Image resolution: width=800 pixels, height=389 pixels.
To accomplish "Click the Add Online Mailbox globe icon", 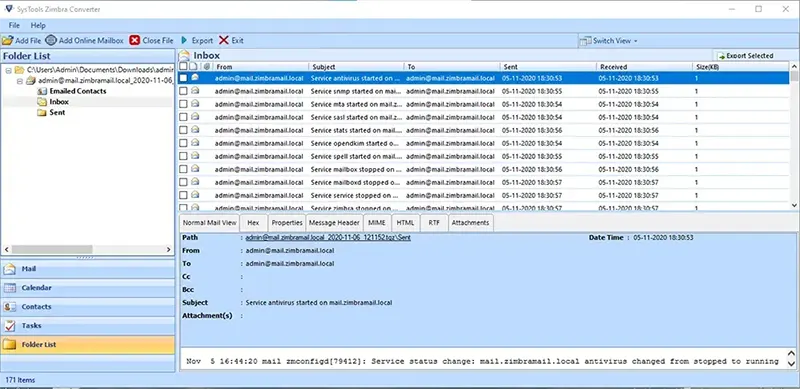I will [x=51, y=40].
